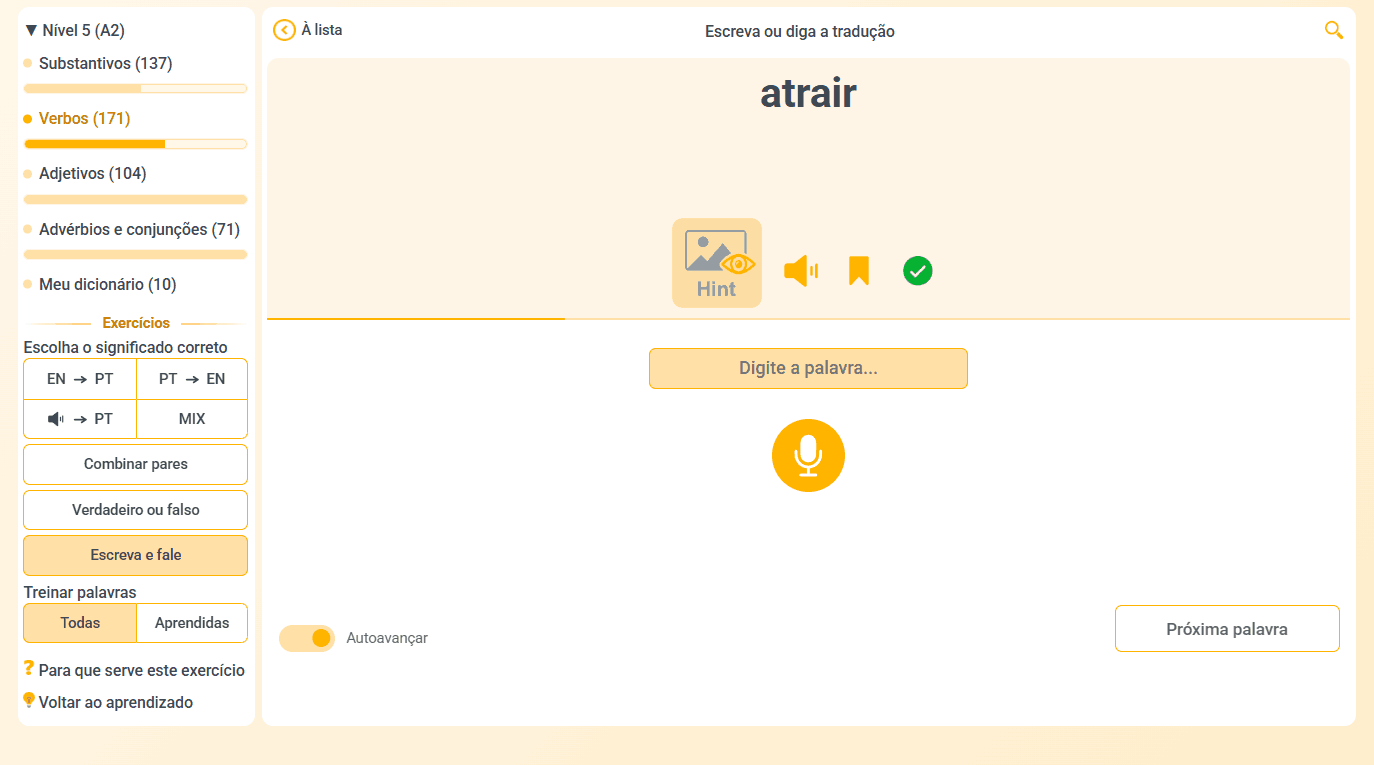Click the word atrair heading
Viewport: 1374px width, 765px height.
pyautogui.click(x=808, y=93)
